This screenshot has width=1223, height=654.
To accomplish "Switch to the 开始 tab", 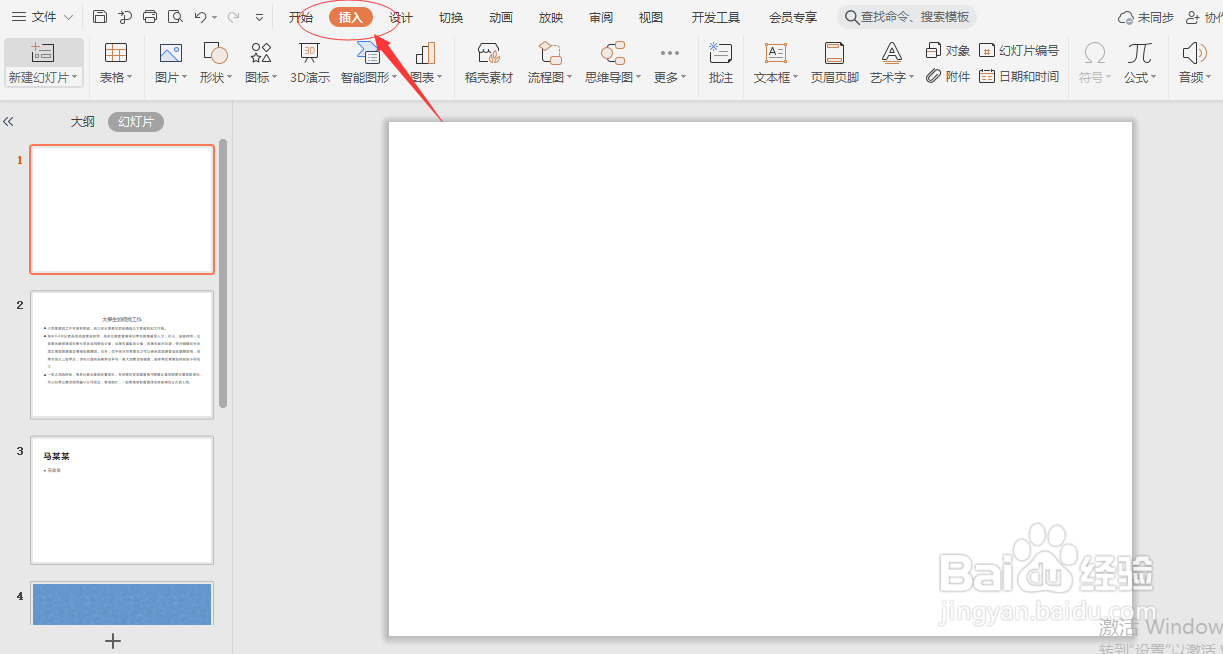I will [301, 17].
